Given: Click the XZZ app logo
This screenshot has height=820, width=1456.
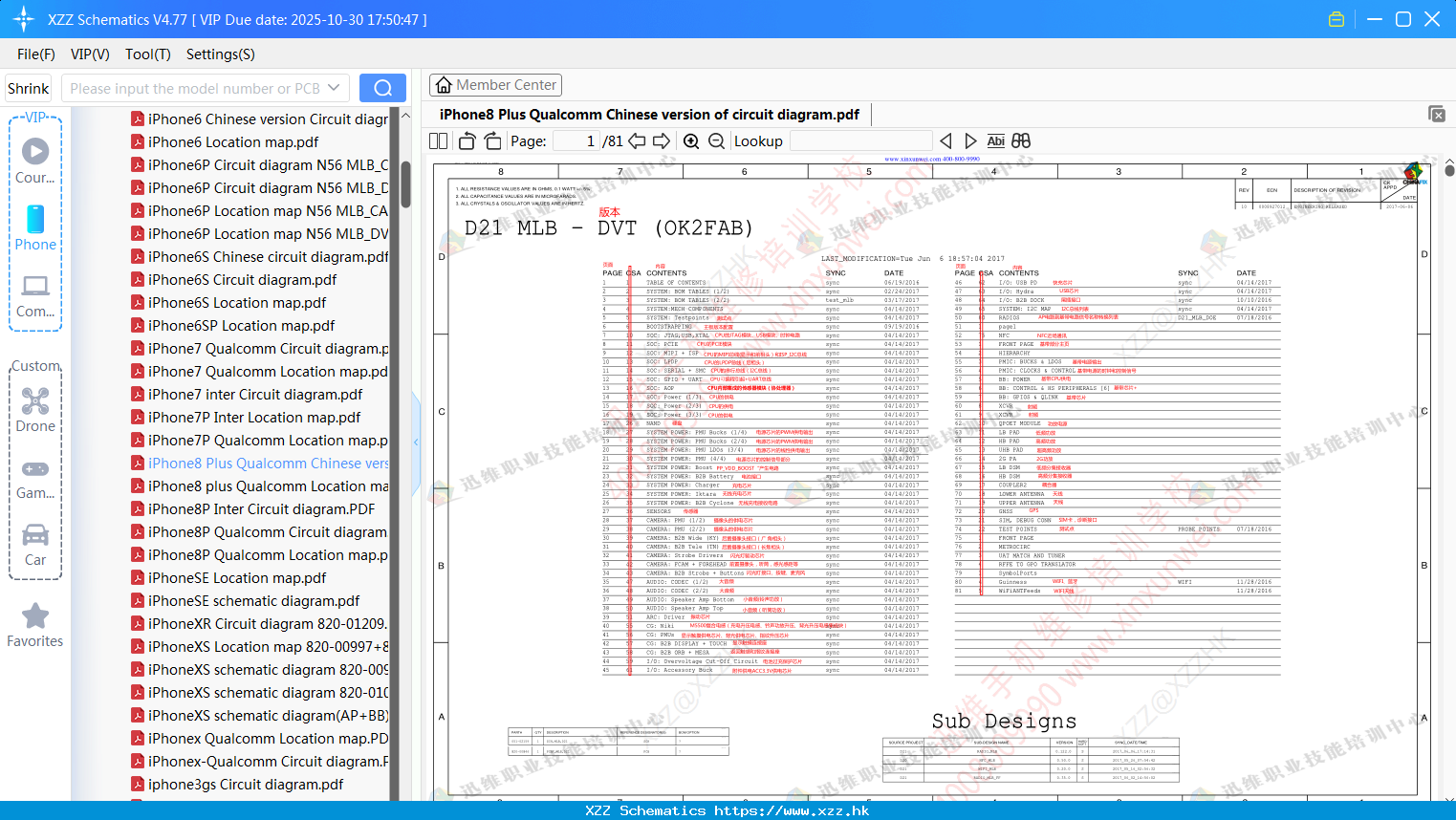Looking at the screenshot, I should pos(24,19).
